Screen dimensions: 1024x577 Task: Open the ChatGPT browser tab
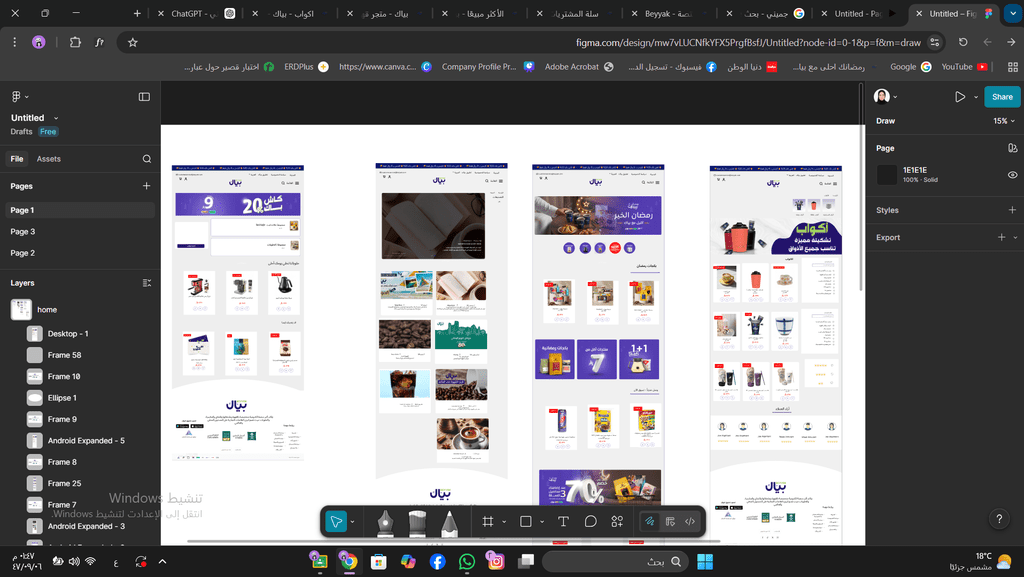click(x=196, y=13)
